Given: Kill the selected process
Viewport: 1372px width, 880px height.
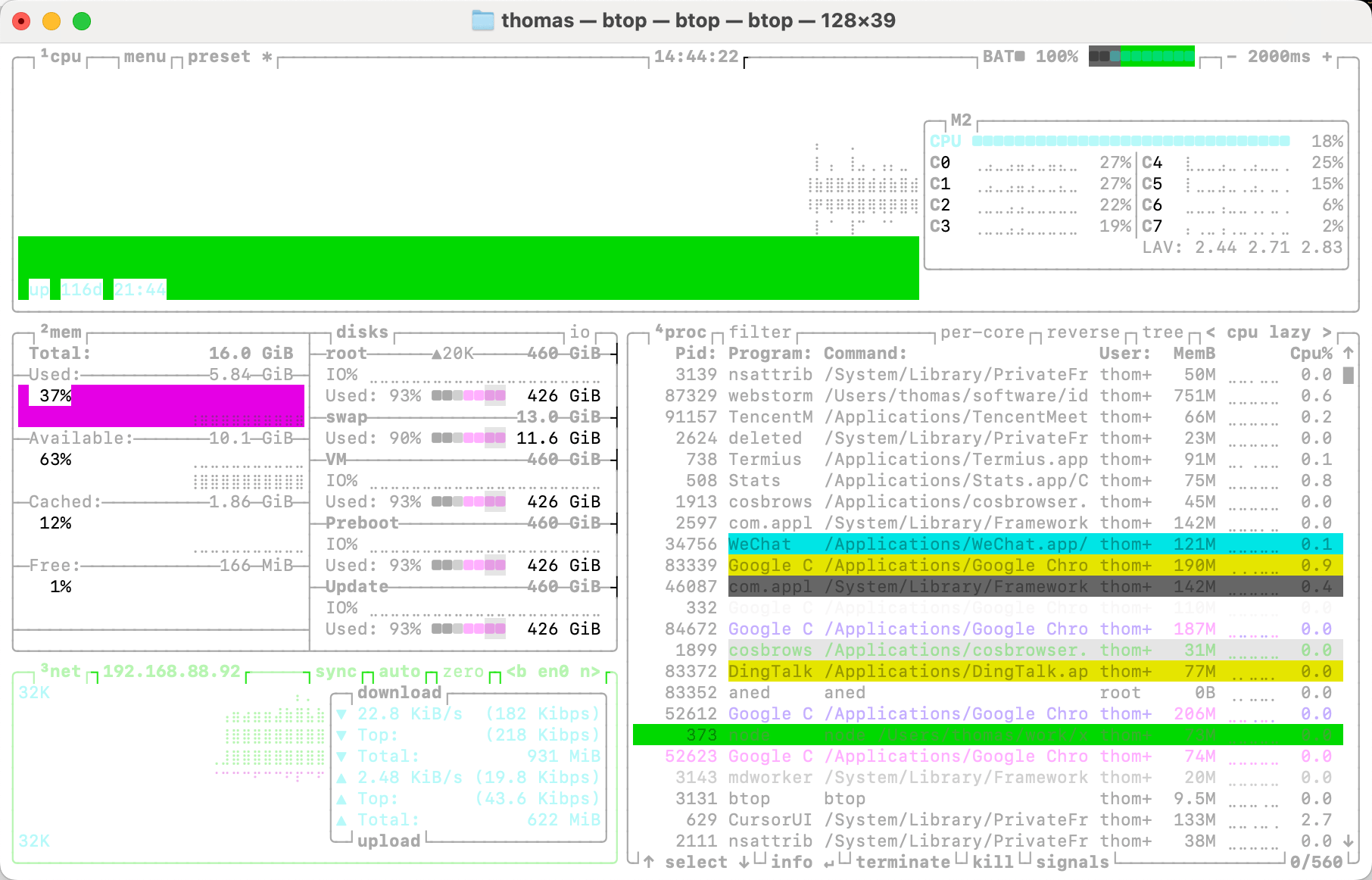Looking at the screenshot, I should point(993,863).
